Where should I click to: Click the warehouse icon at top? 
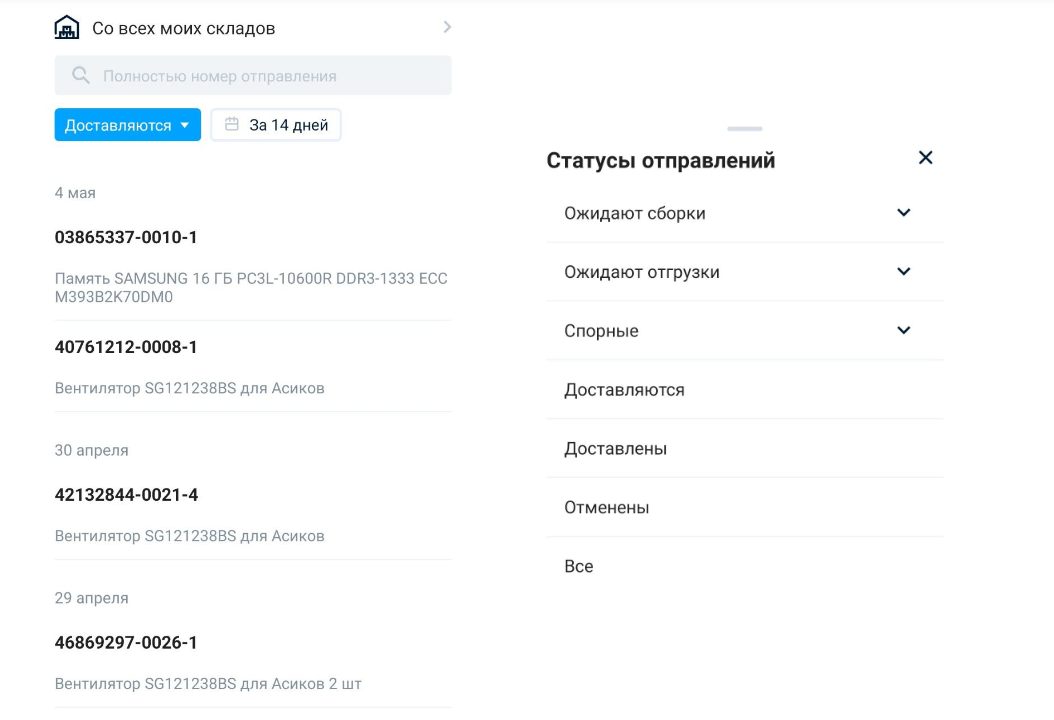(67, 28)
